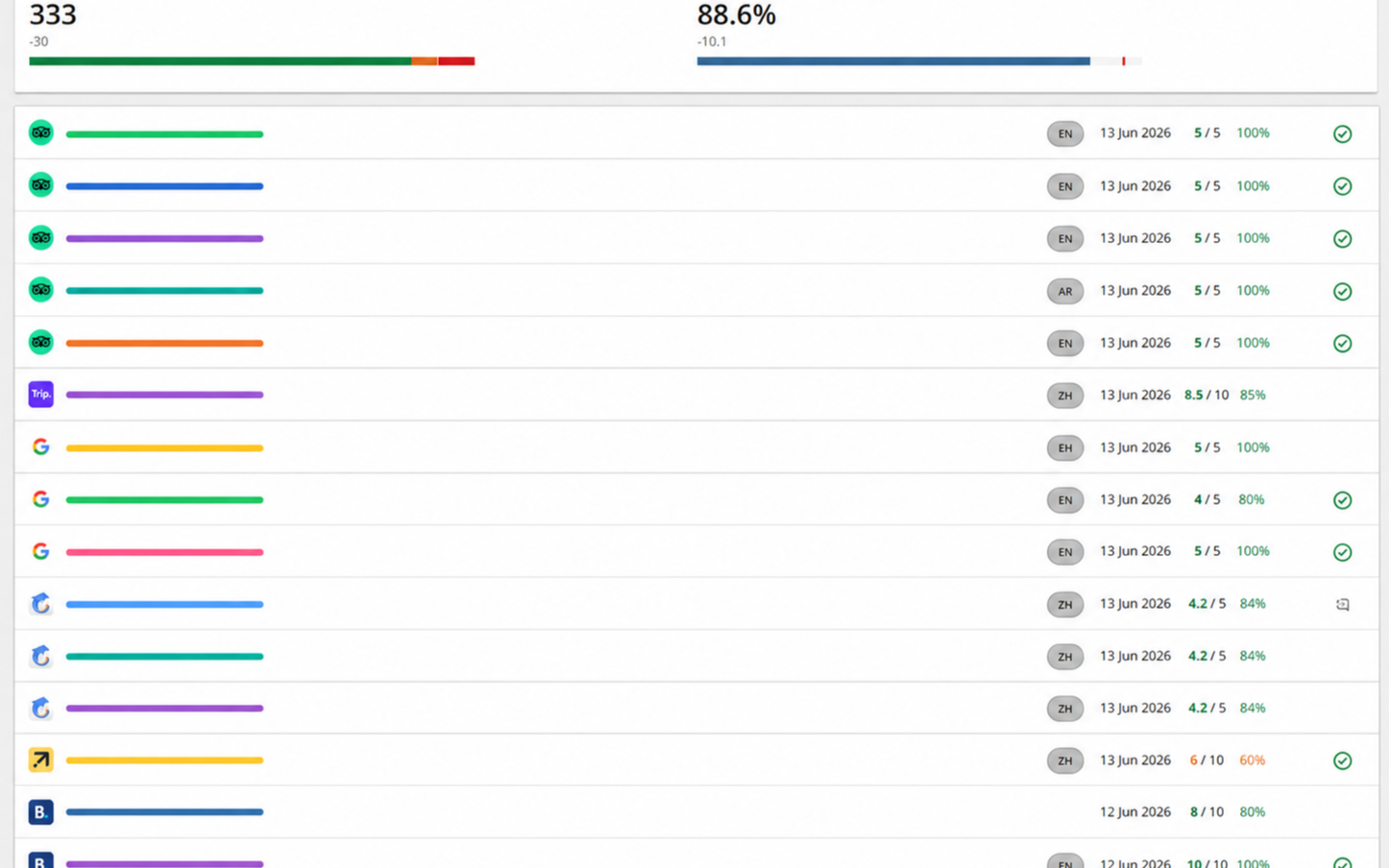Open the review with the 8.5 / 10 score
Viewport: 1389px width, 868px height.
[696, 395]
